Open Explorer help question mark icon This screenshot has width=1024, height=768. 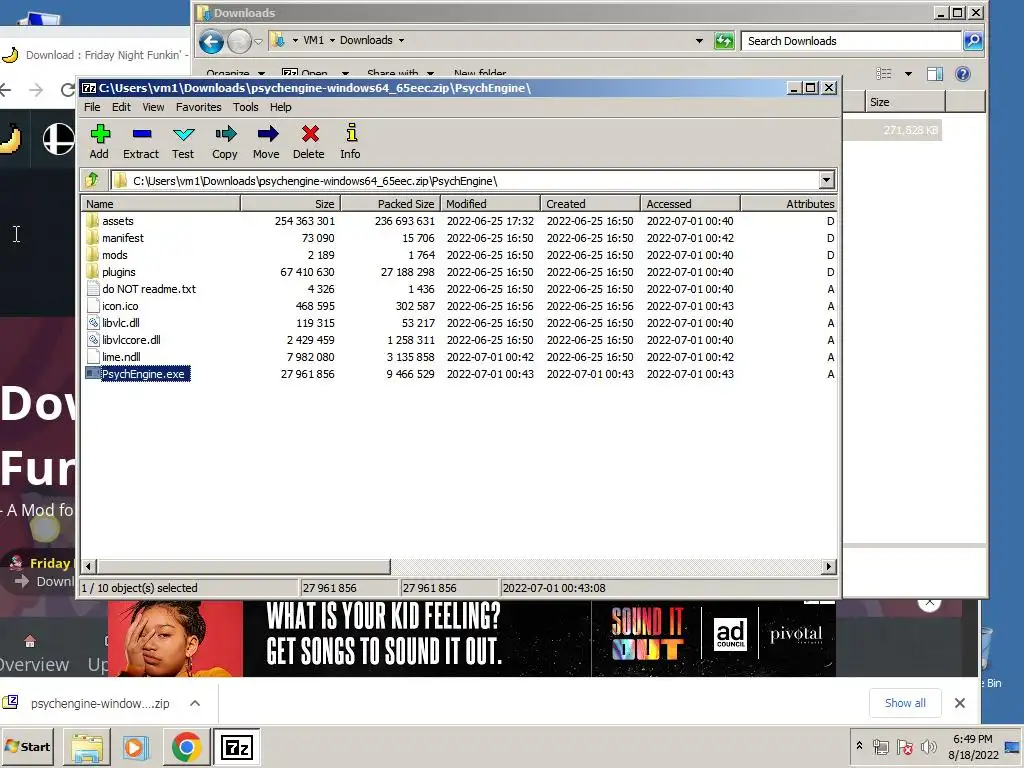coord(963,74)
